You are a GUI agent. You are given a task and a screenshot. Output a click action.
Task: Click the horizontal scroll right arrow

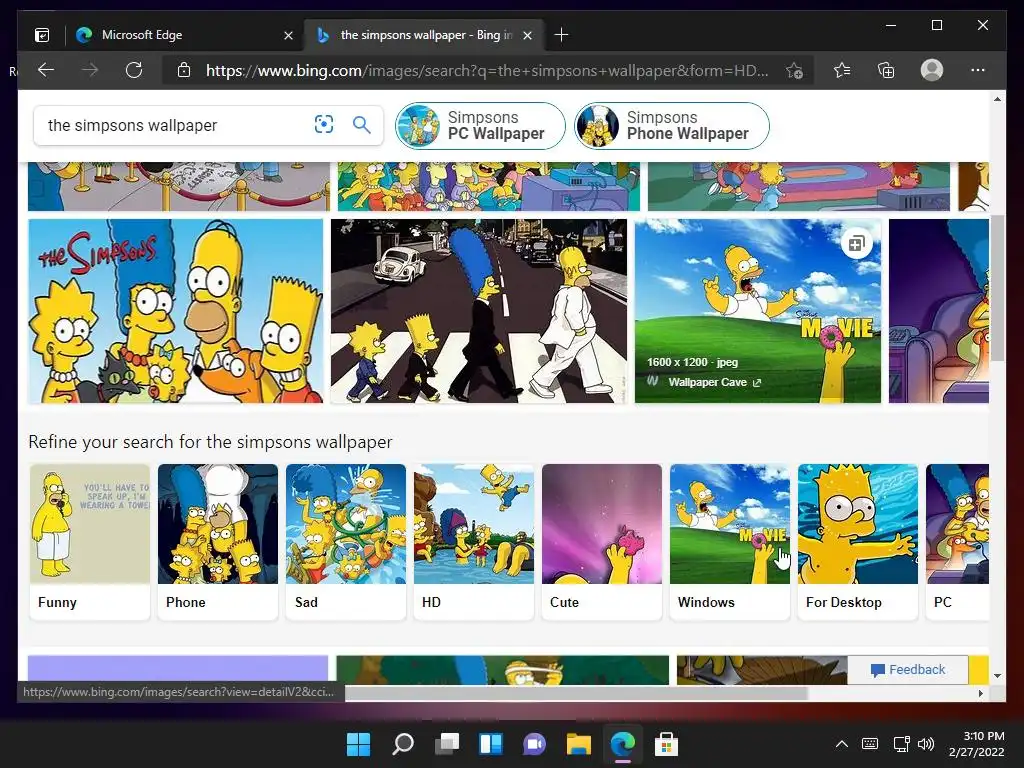click(980, 693)
